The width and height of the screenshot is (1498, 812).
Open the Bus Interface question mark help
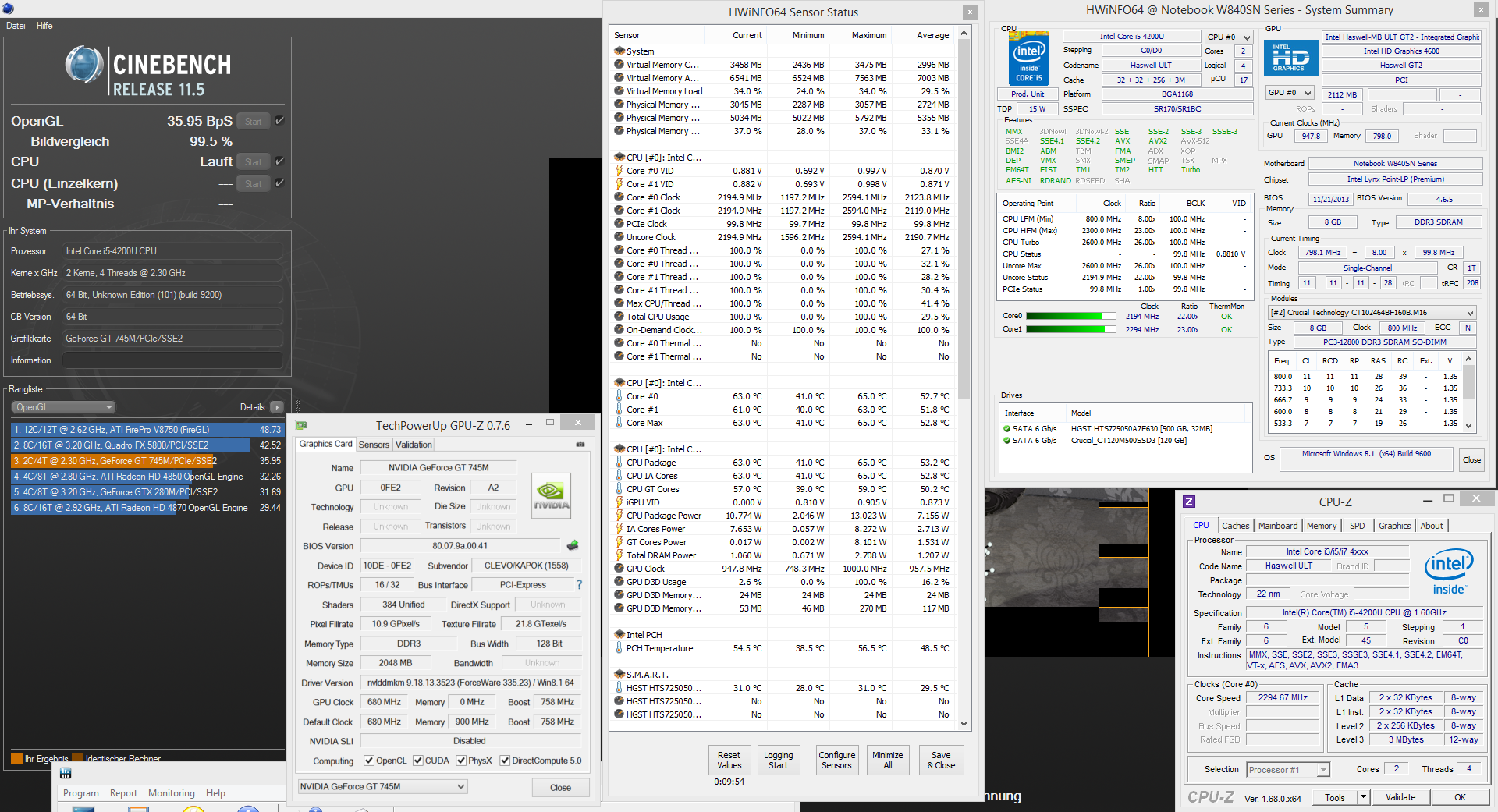tap(579, 584)
